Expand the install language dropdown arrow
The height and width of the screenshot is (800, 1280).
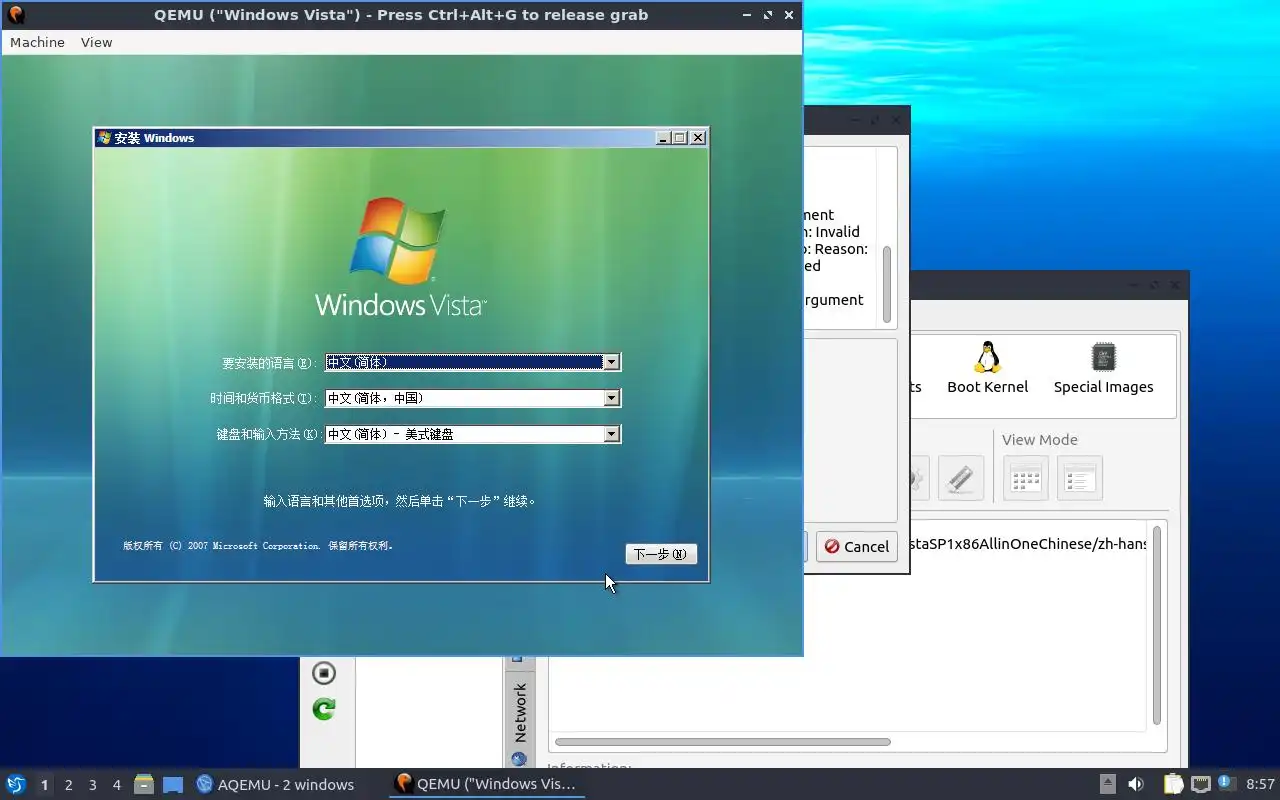coord(611,362)
